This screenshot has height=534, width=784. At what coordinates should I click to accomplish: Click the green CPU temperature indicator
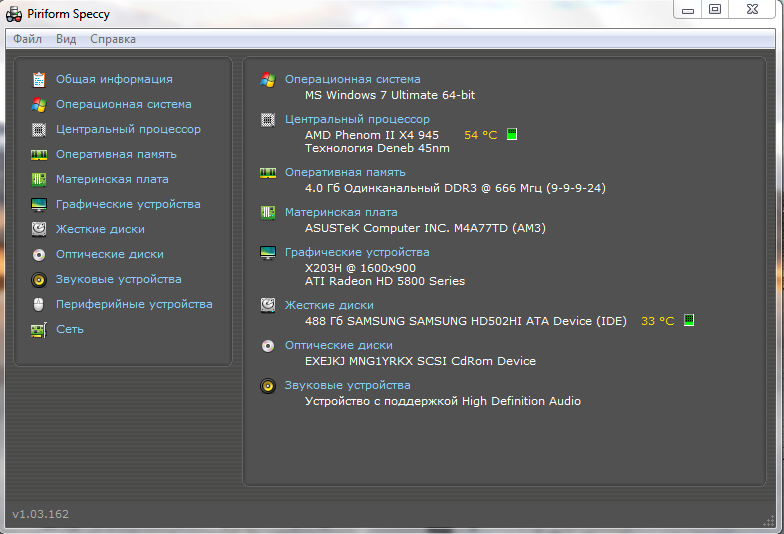click(512, 135)
